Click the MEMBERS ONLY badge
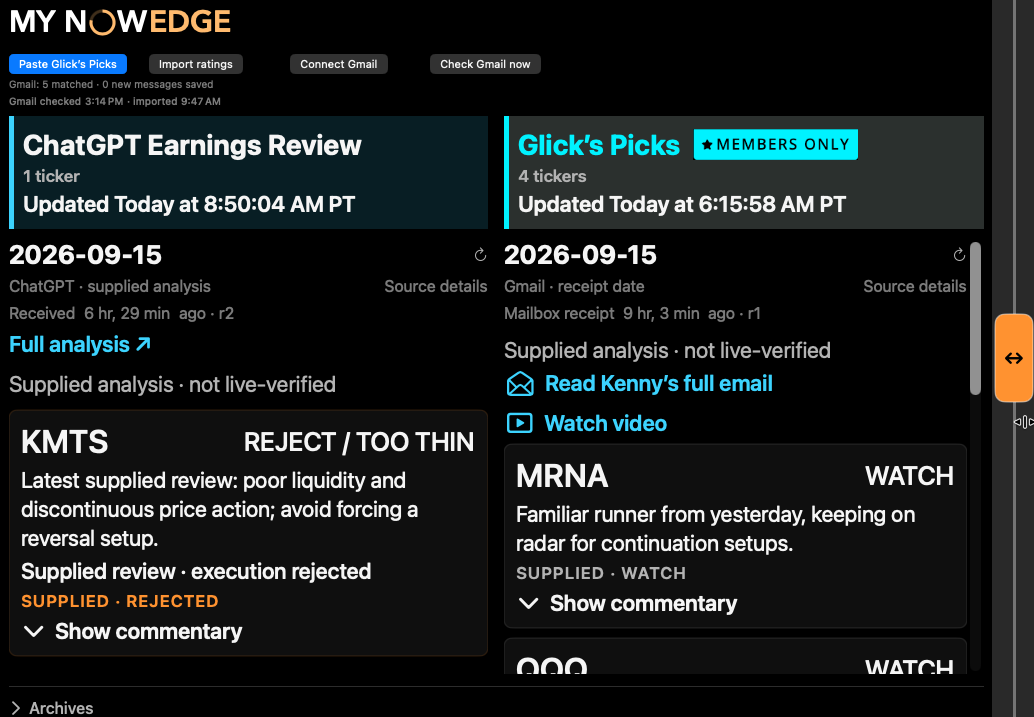The image size is (1034, 717). click(776, 144)
